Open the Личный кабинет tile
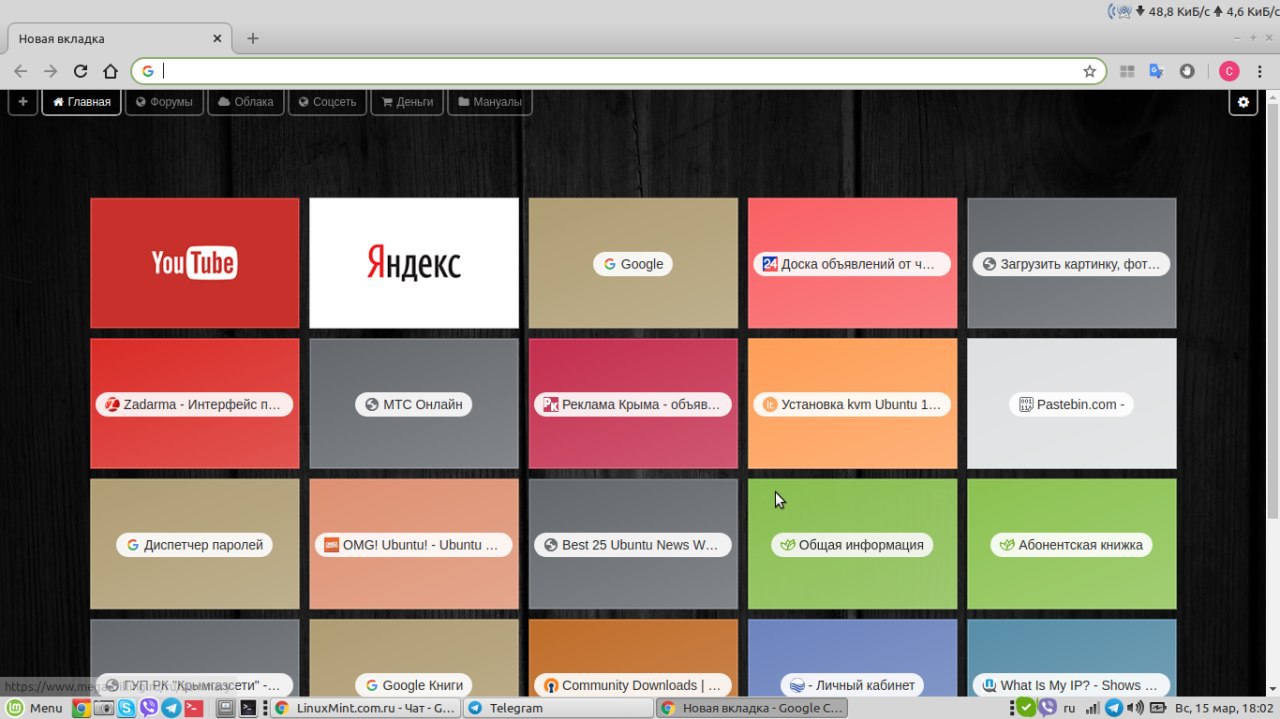The height and width of the screenshot is (719, 1280). (x=853, y=658)
